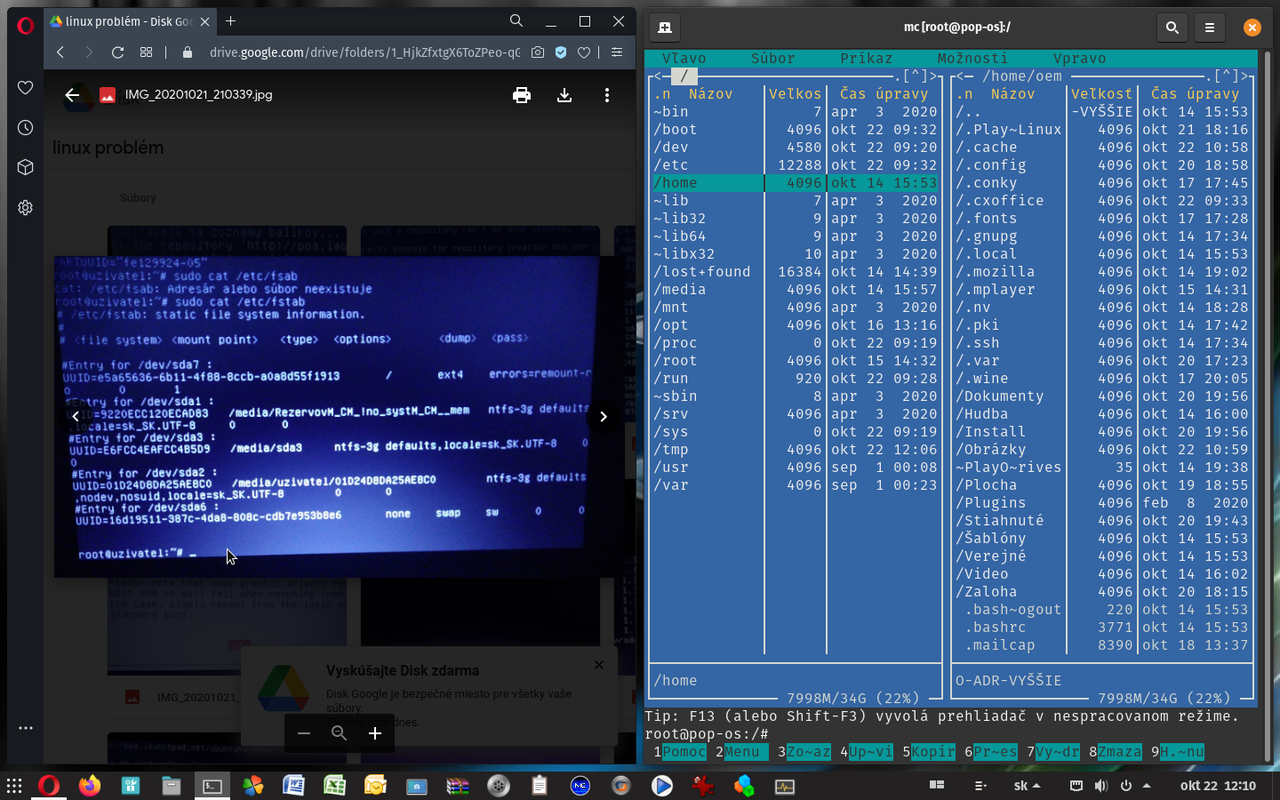Viewport: 1280px width, 800px height.
Task: Take a snapshot with Opera camera icon
Action: 538,52
